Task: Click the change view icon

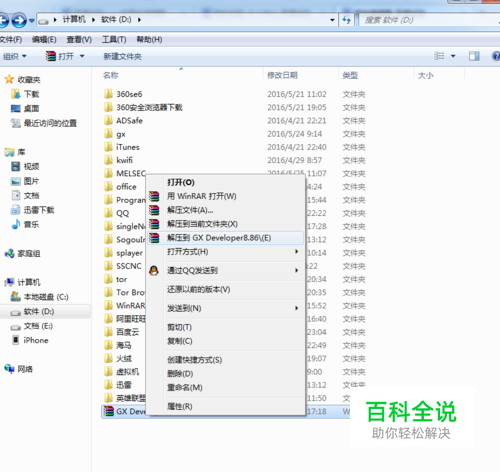Action: point(439,56)
